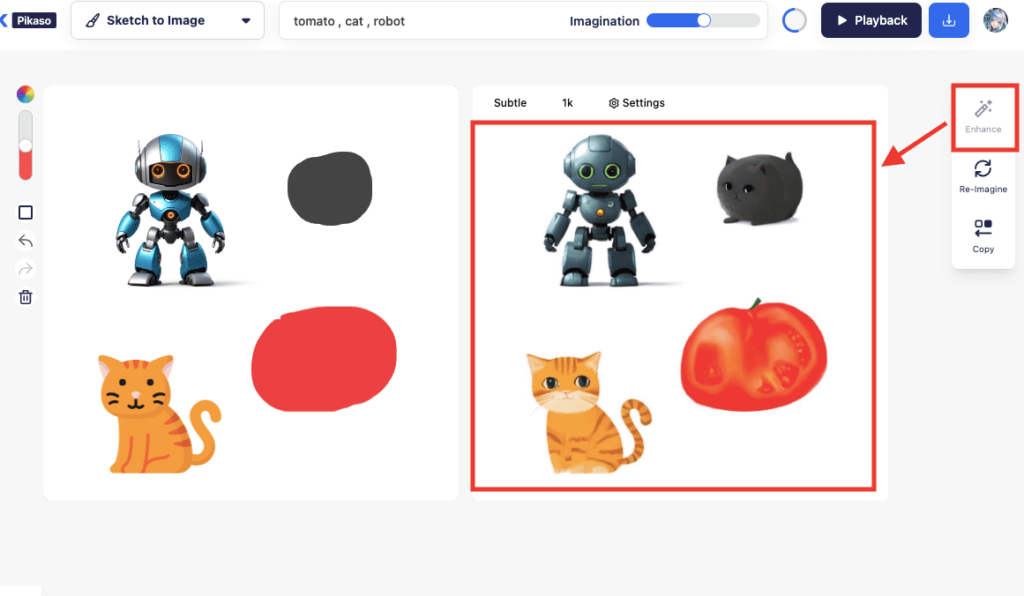Open the user profile avatar menu
This screenshot has height=596, width=1024.
[996, 20]
